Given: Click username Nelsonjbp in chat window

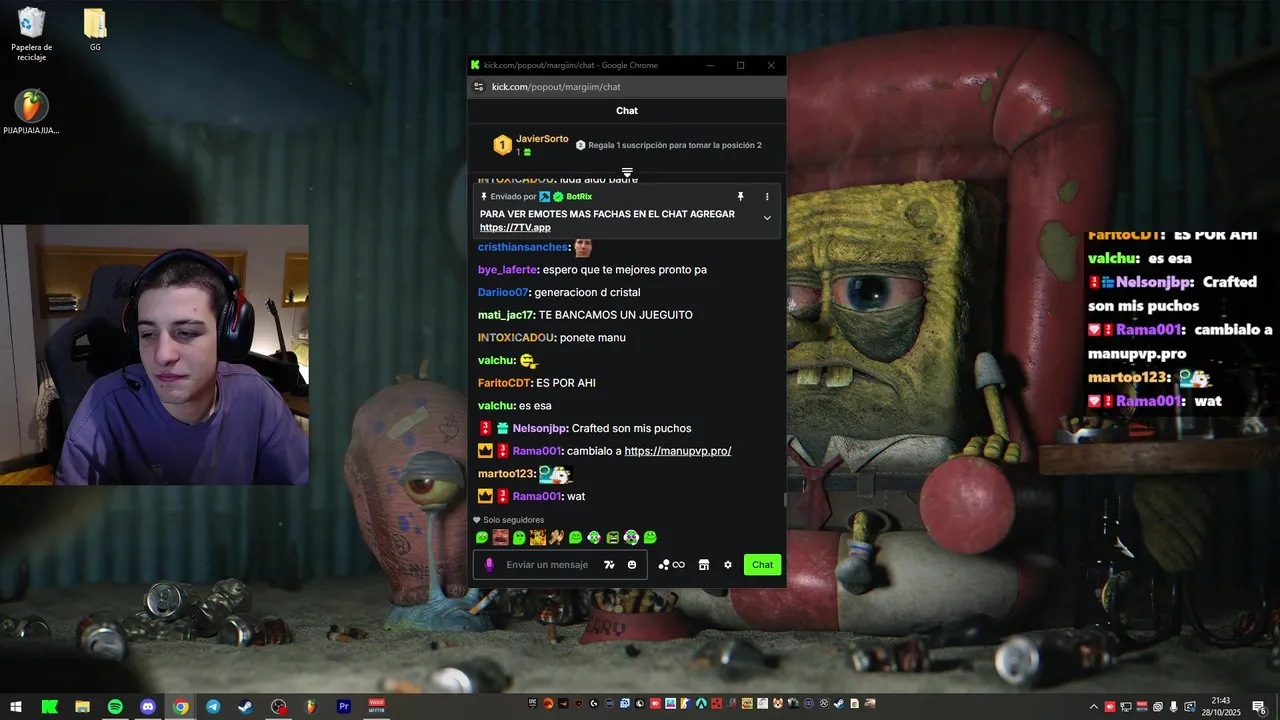Looking at the screenshot, I should [x=540, y=428].
